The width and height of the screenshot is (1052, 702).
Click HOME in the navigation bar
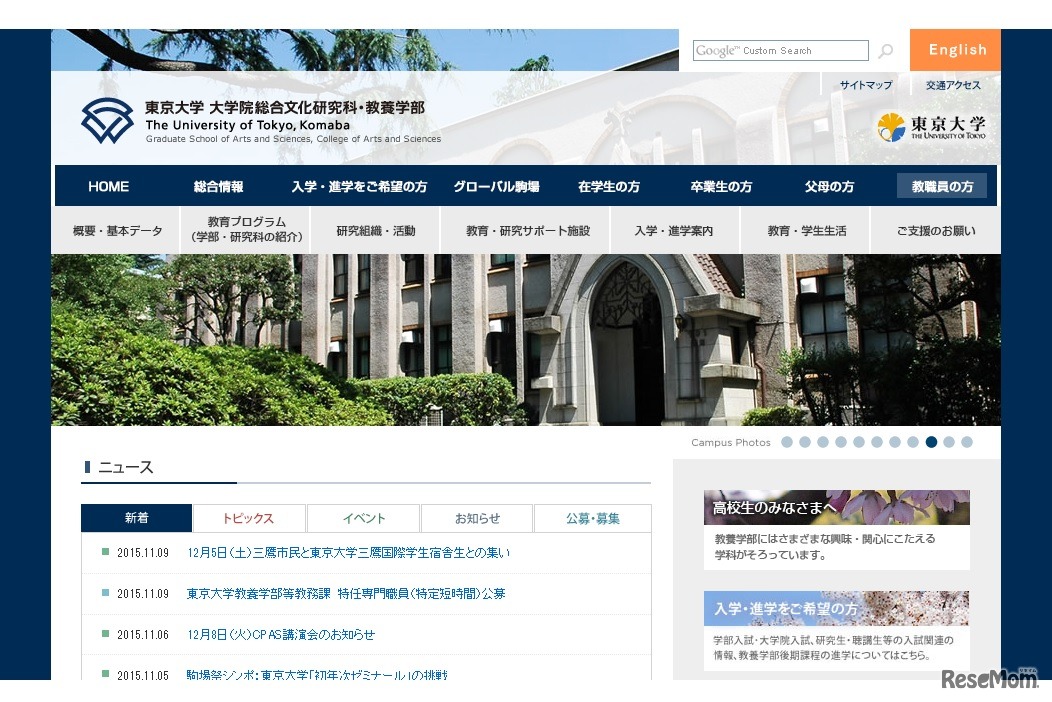pyautogui.click(x=108, y=186)
